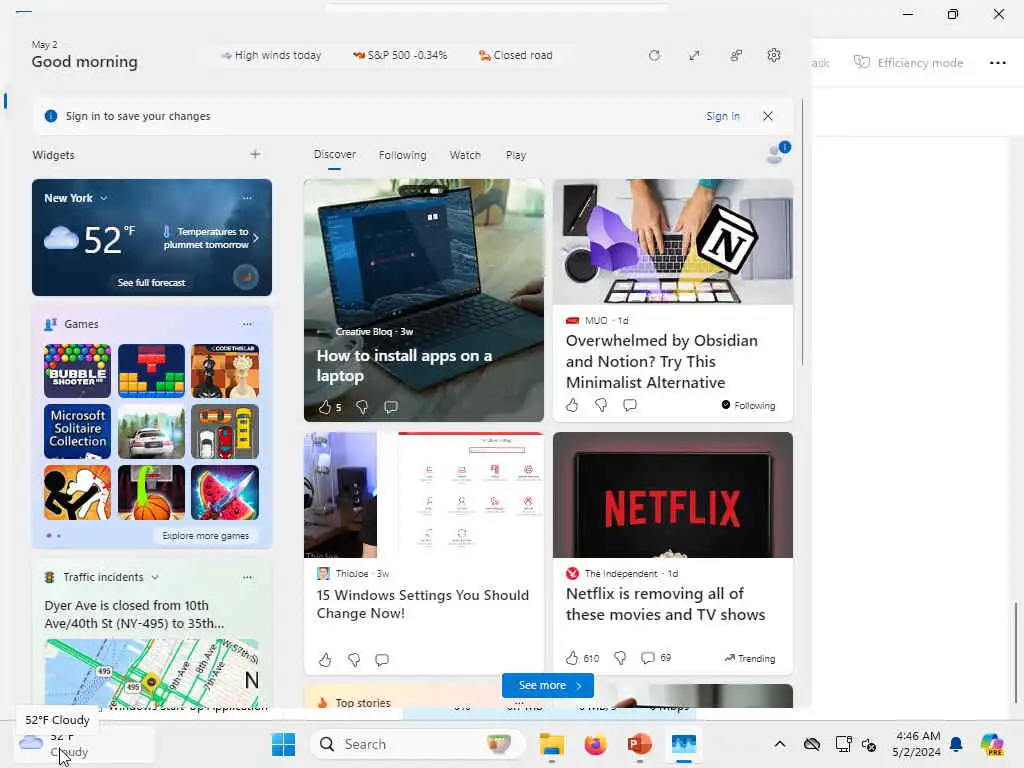1024x768 pixels.
Task: Switch Games widget page via dots
Action: [x=54, y=536]
